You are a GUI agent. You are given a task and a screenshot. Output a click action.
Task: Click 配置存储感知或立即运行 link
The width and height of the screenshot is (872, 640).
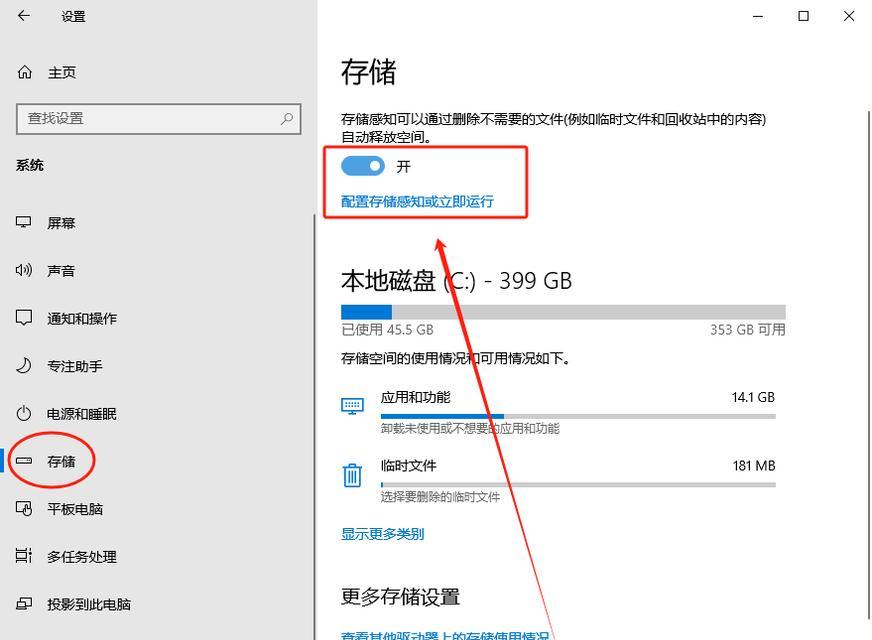click(417, 201)
